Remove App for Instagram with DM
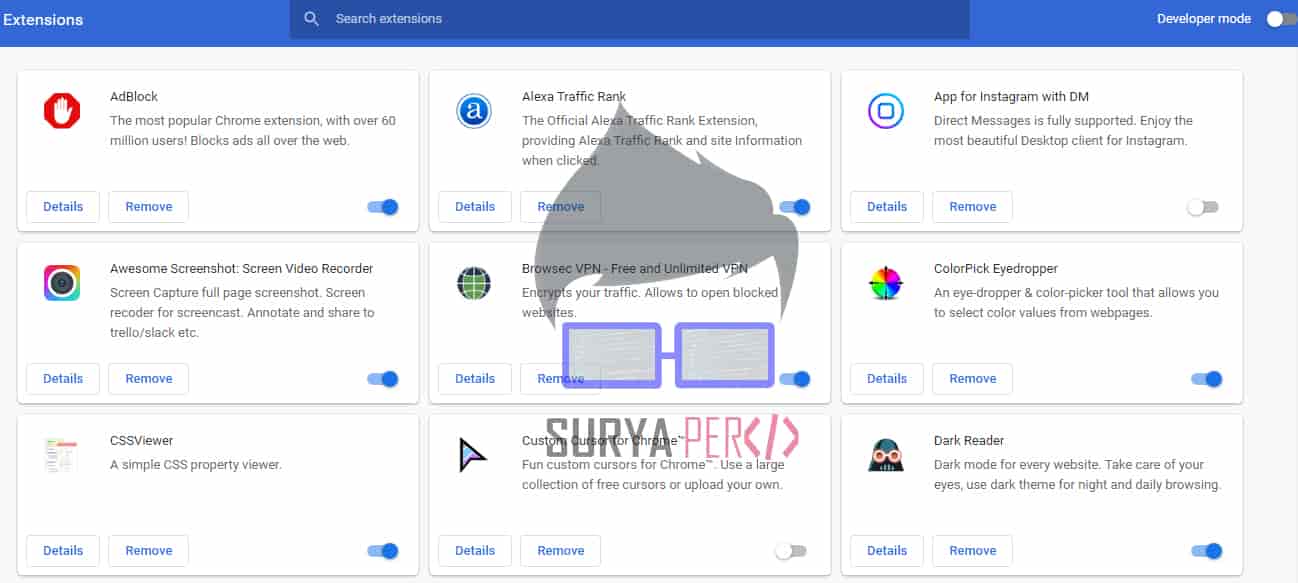Screen dimensions: 1298x583 [x=973, y=207]
